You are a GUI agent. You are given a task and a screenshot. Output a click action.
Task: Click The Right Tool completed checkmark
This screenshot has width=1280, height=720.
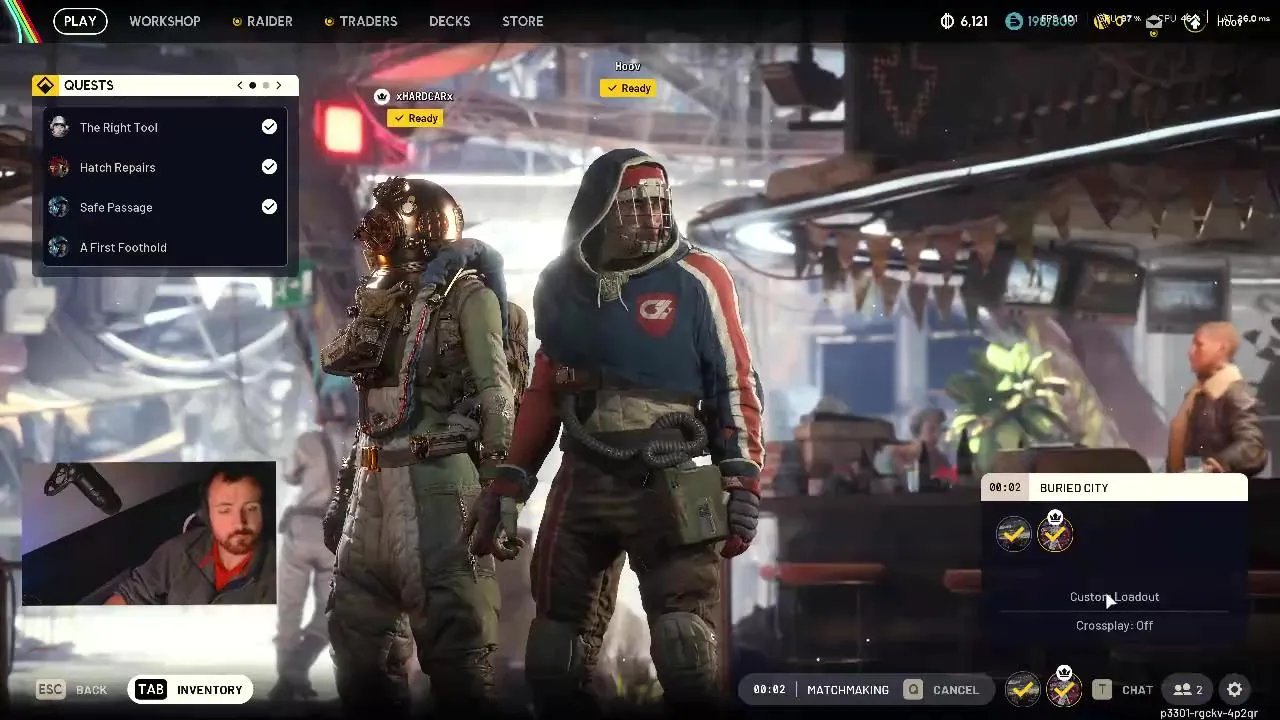click(269, 127)
